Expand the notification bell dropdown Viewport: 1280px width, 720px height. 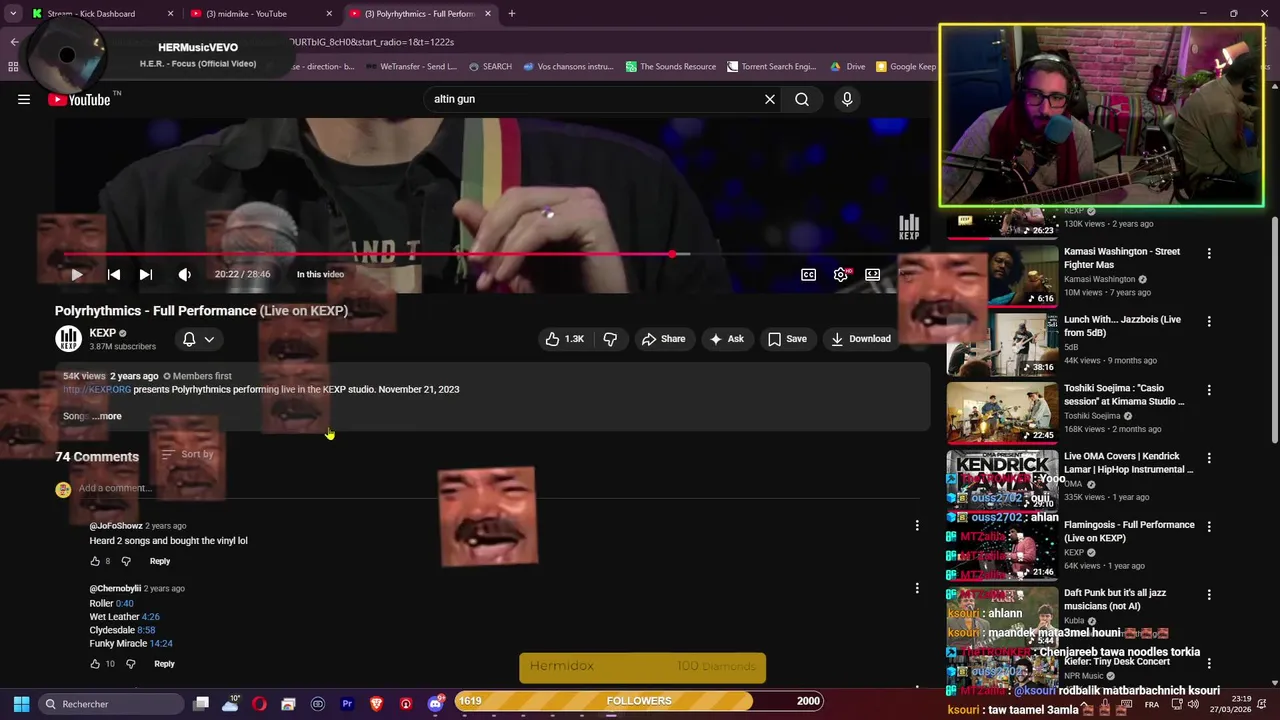click(x=198, y=339)
